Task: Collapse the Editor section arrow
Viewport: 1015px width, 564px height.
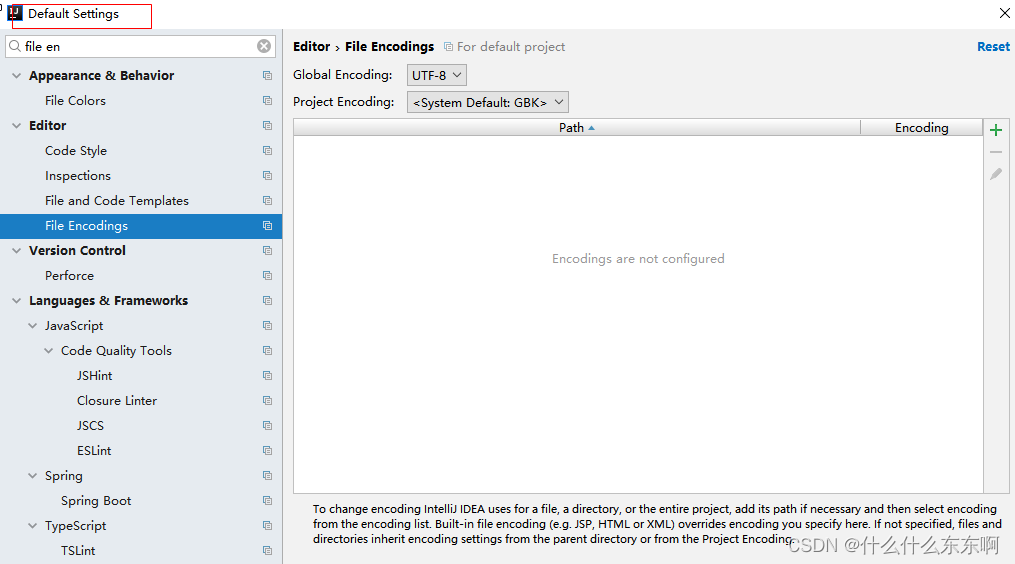Action: [x=17, y=126]
